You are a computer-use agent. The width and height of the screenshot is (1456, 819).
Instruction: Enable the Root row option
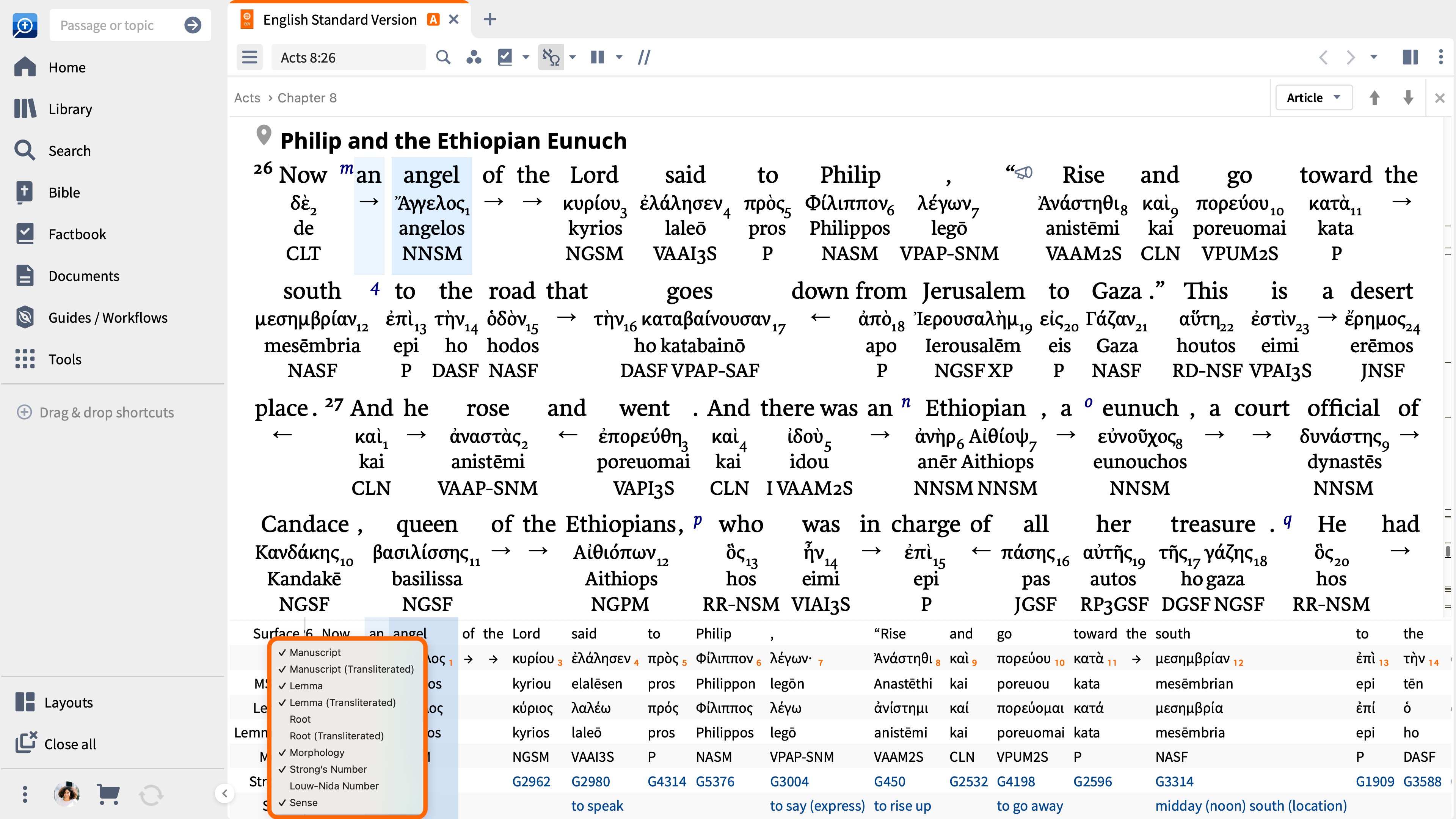(300, 719)
